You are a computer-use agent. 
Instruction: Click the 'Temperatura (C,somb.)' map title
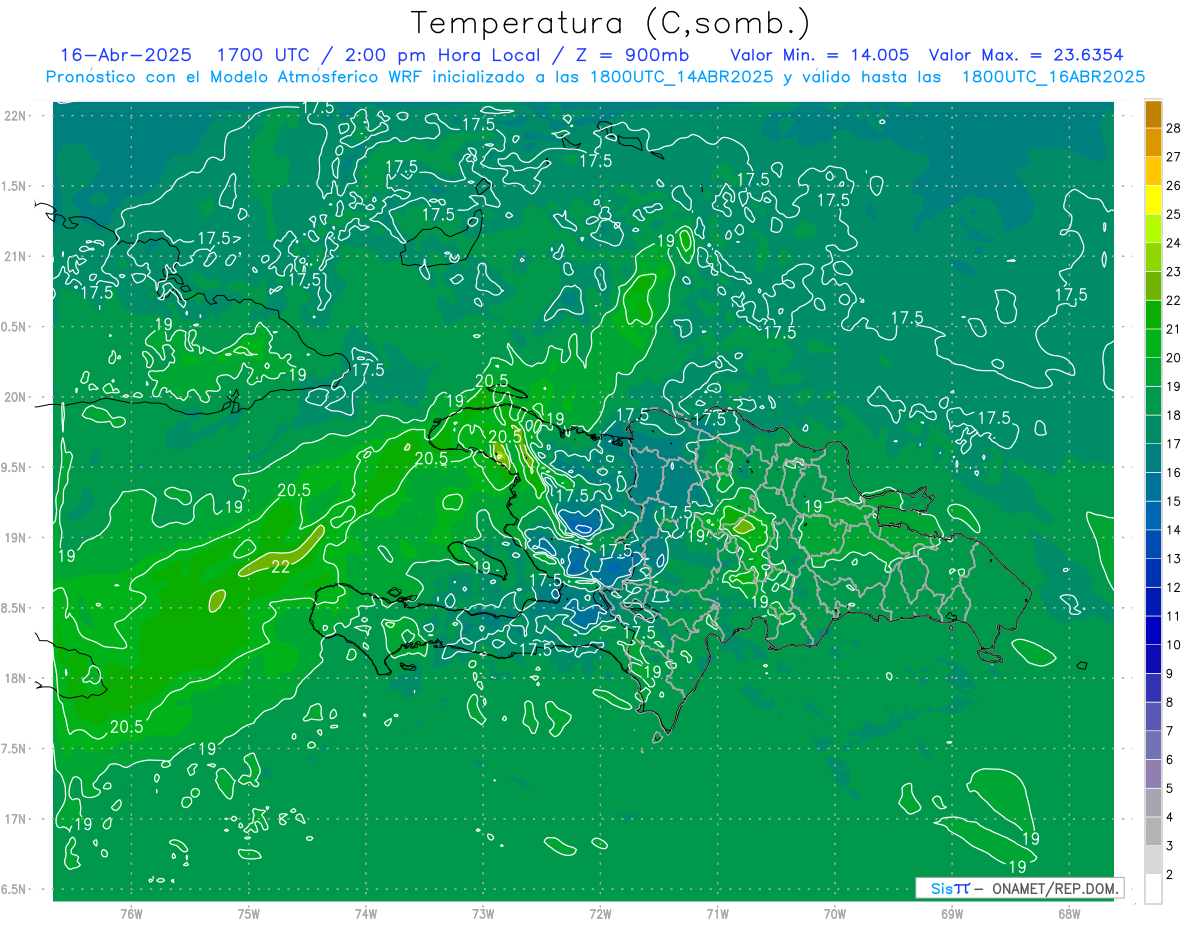pos(611,23)
